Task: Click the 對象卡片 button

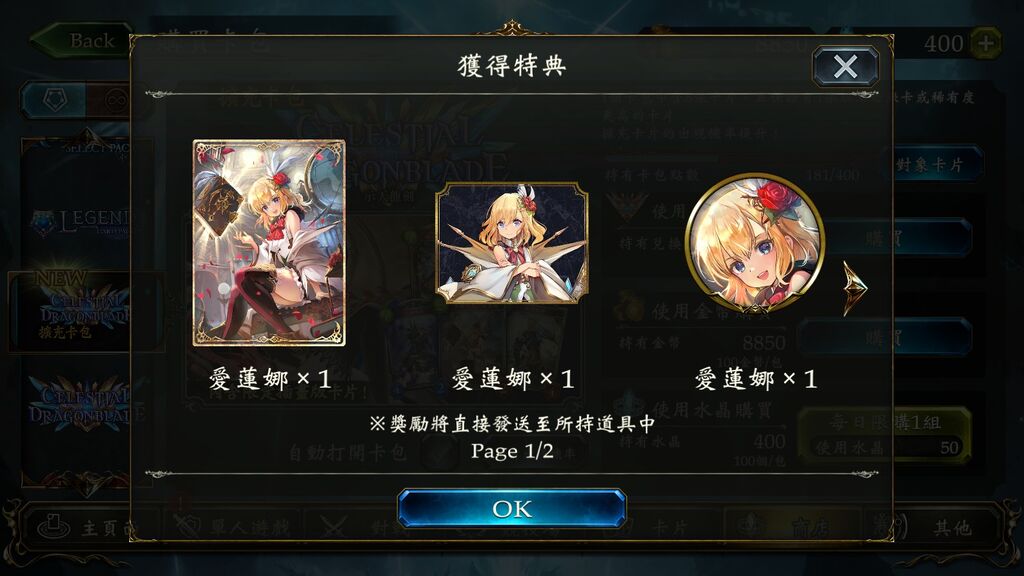Action: point(931,164)
